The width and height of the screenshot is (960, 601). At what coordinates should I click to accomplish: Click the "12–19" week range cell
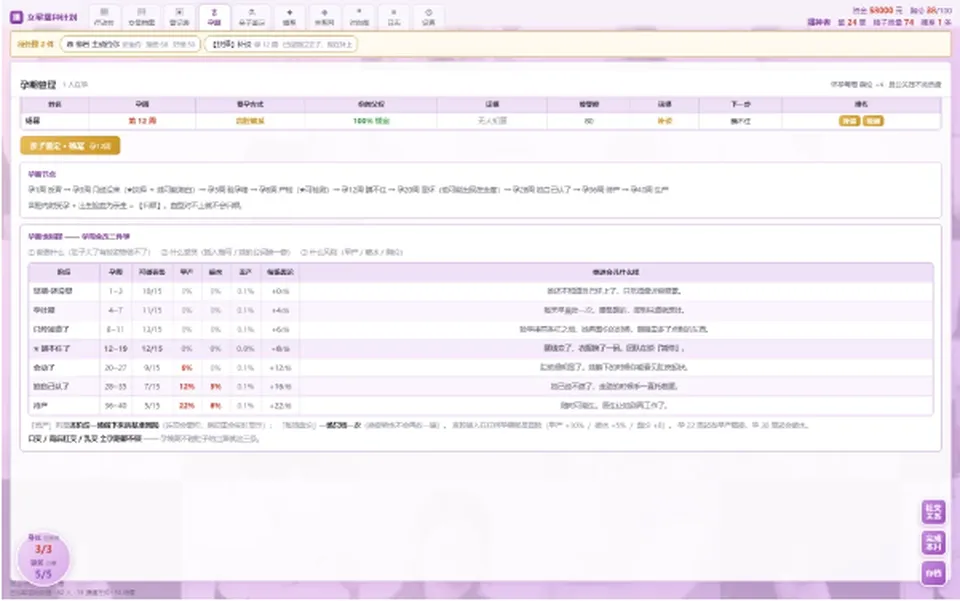point(116,348)
